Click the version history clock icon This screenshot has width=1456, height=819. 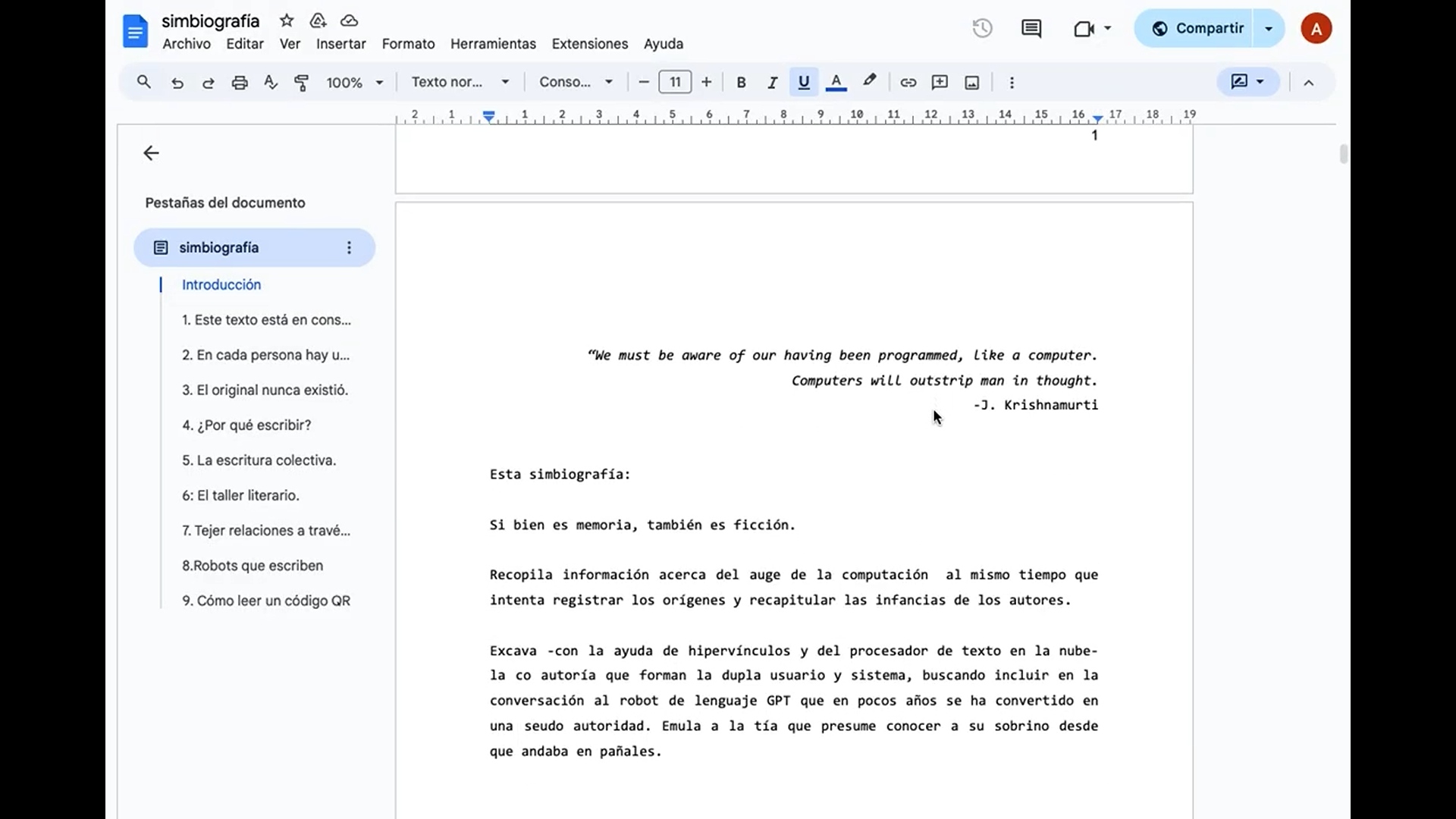[982, 29]
